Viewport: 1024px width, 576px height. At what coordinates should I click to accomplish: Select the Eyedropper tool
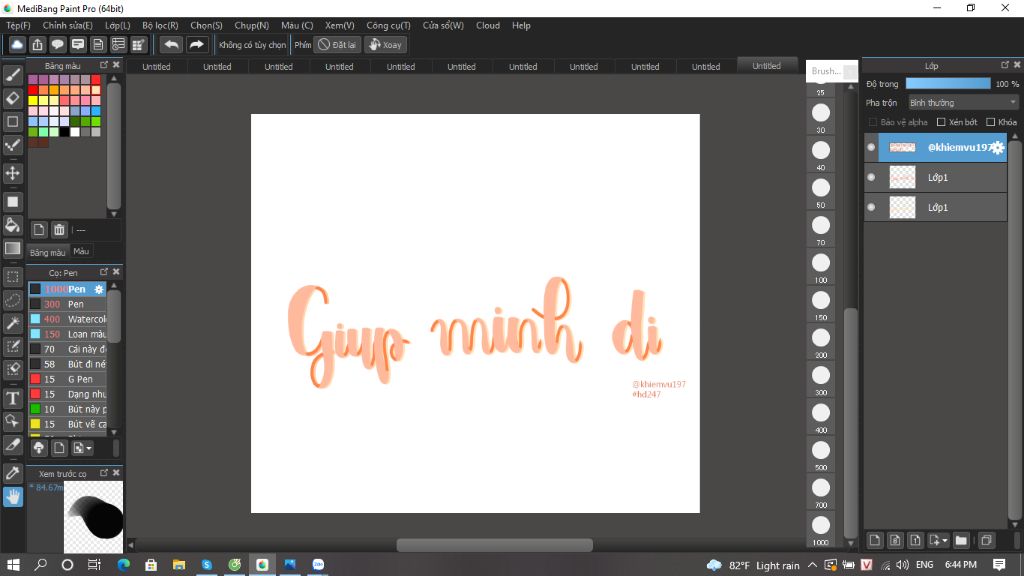pyautogui.click(x=13, y=472)
